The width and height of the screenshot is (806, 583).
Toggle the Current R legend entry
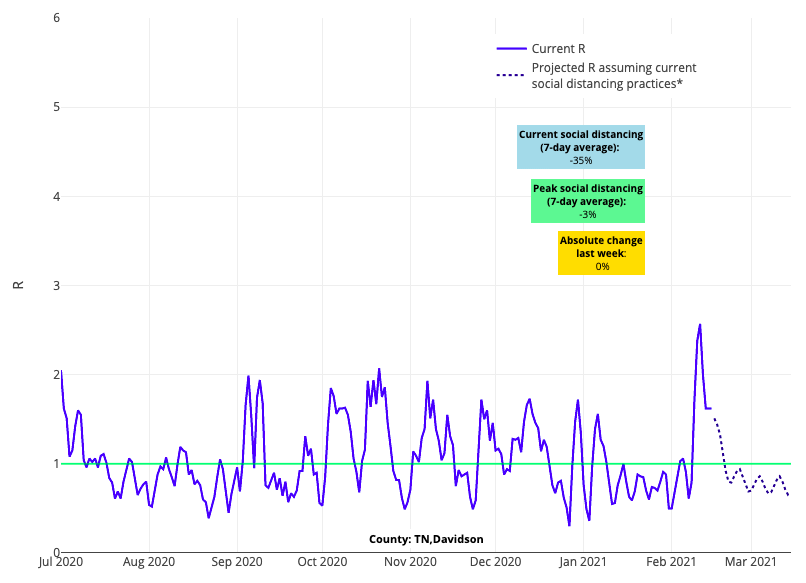pyautogui.click(x=558, y=48)
